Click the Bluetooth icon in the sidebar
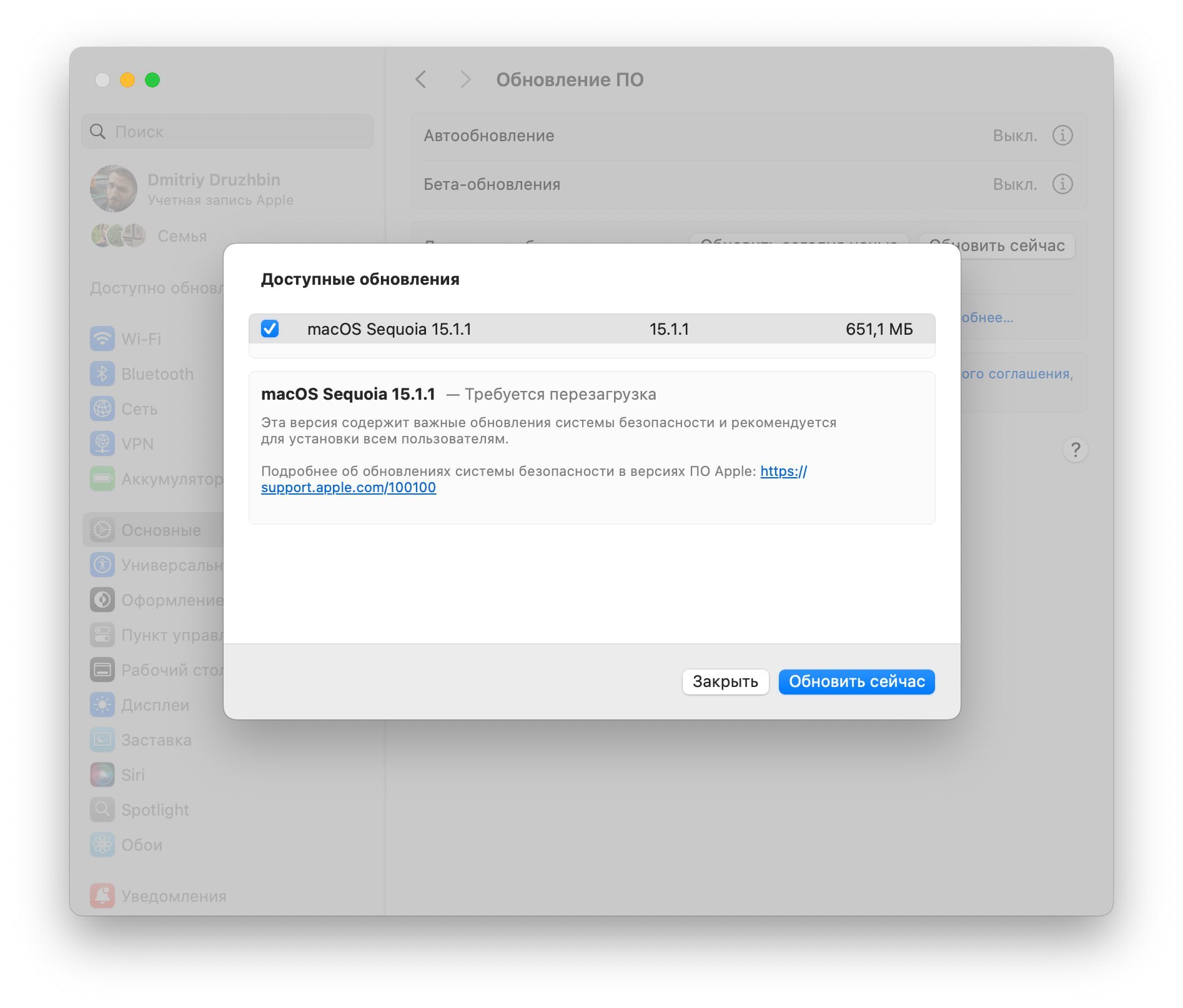 [x=102, y=374]
